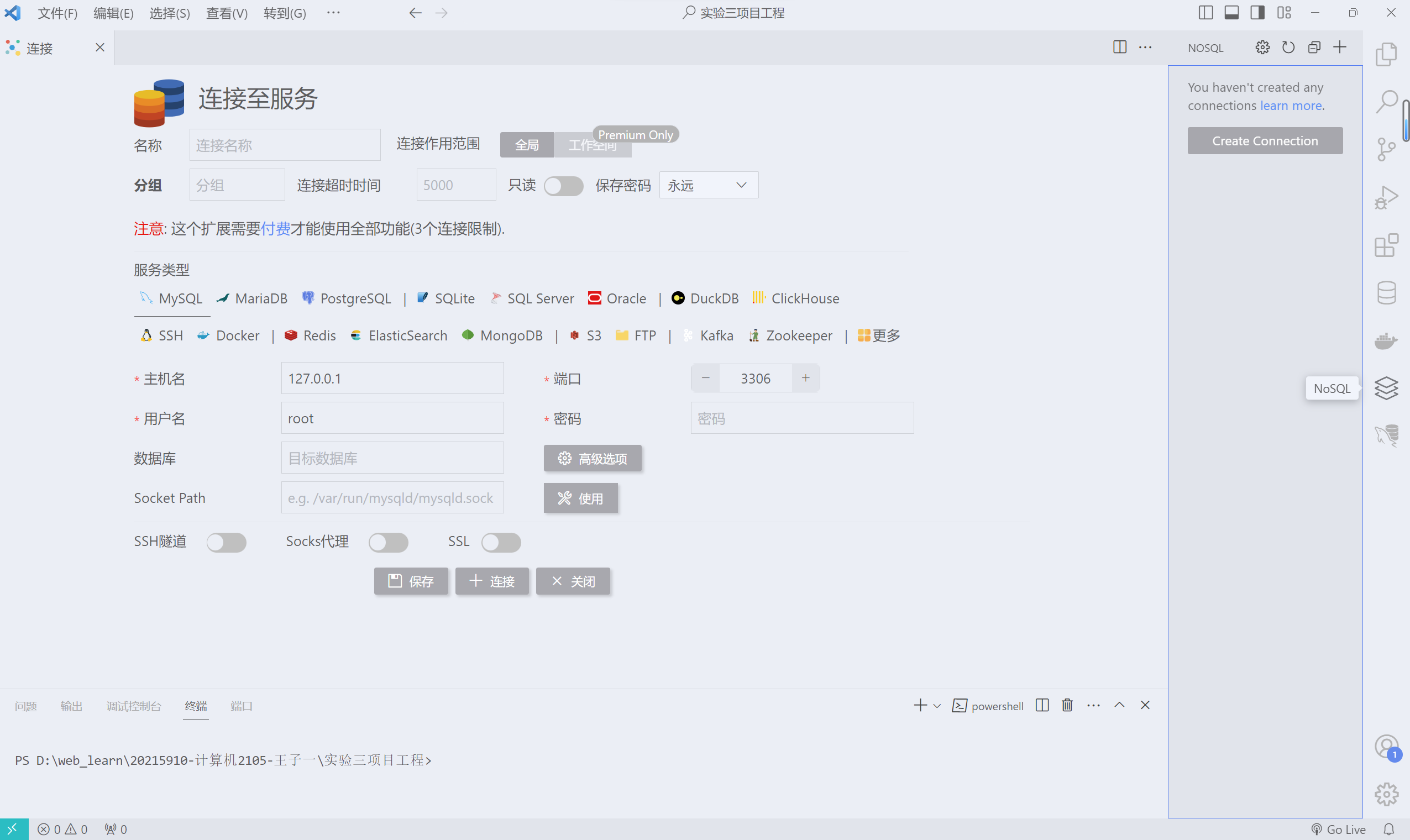Open NOSQL panel settings gear
The image size is (1410, 840).
click(x=1262, y=48)
